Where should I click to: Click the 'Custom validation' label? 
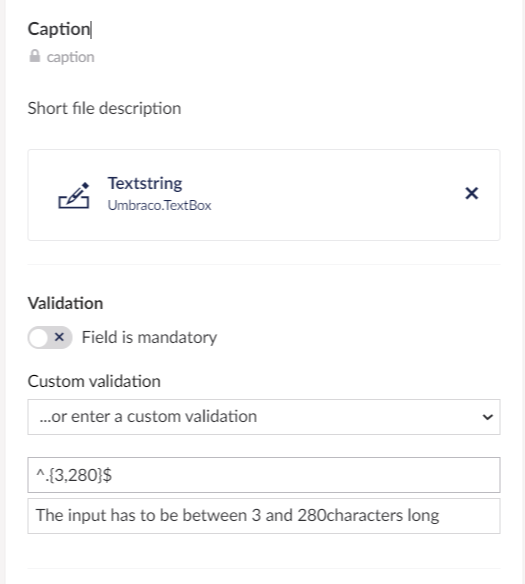pyautogui.click(x=94, y=381)
